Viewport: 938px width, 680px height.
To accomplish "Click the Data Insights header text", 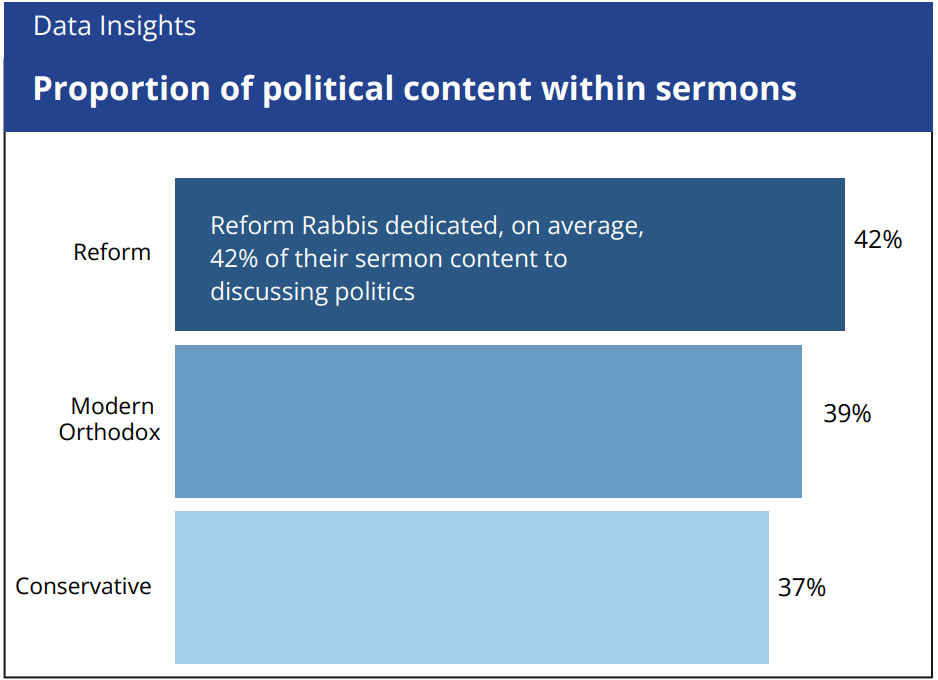I will (114, 26).
